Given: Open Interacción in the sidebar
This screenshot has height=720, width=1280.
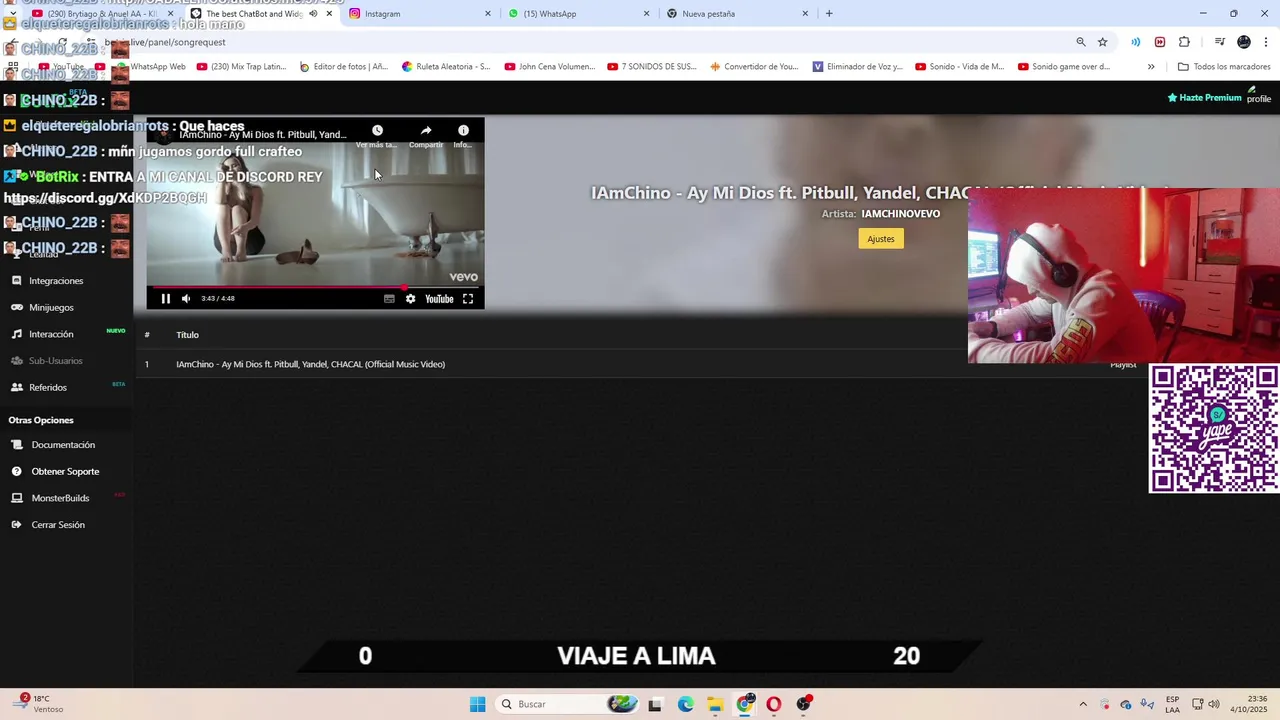Looking at the screenshot, I should pyautogui.click(x=51, y=334).
